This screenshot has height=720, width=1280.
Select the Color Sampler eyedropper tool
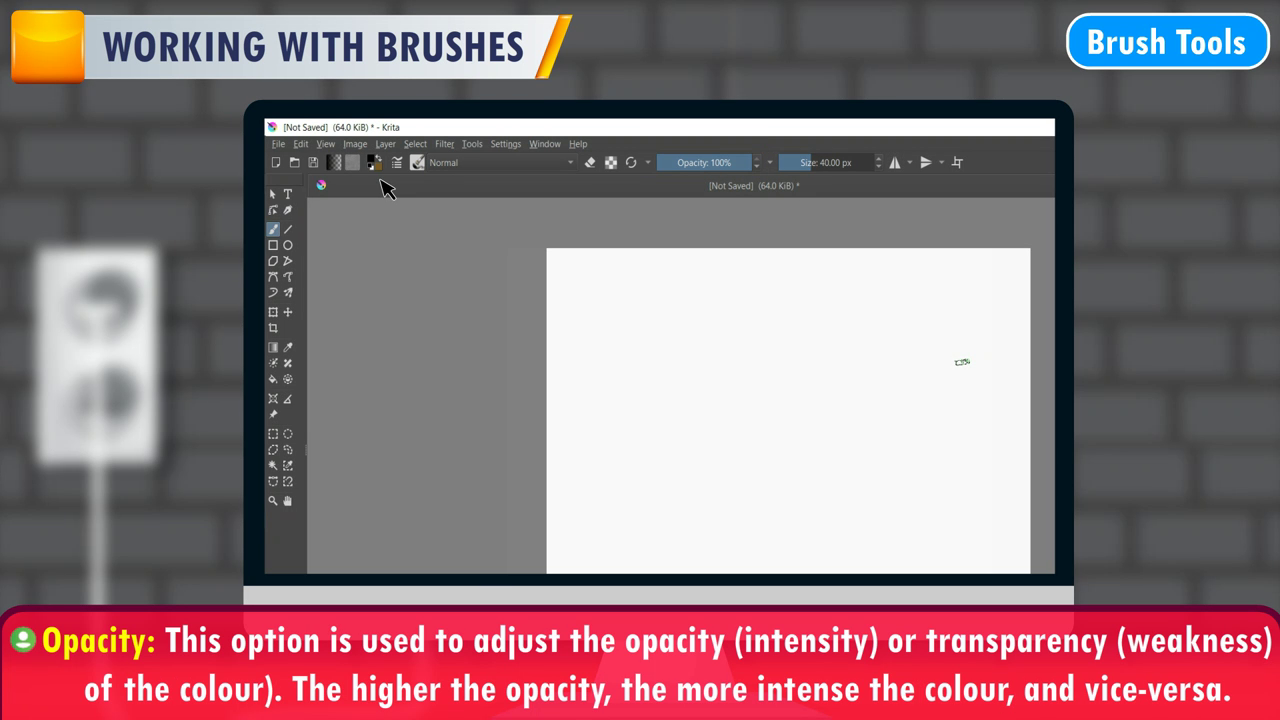click(x=288, y=347)
